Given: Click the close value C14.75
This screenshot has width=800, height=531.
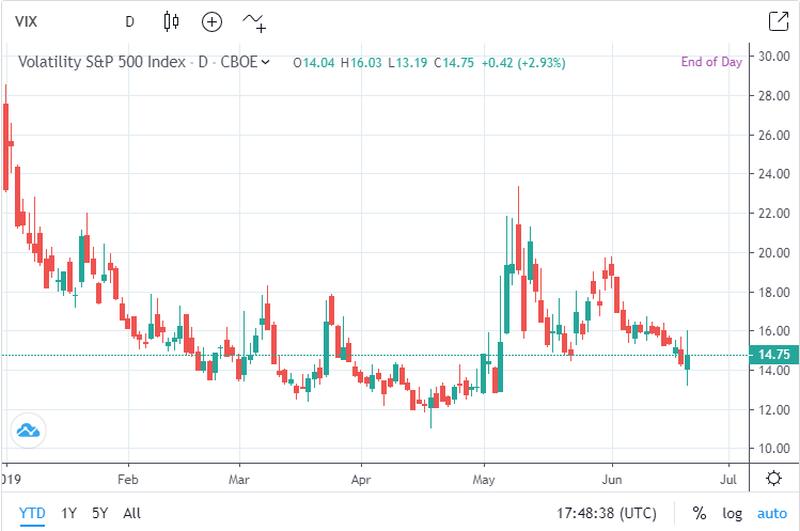Looking at the screenshot, I should click(454, 63).
